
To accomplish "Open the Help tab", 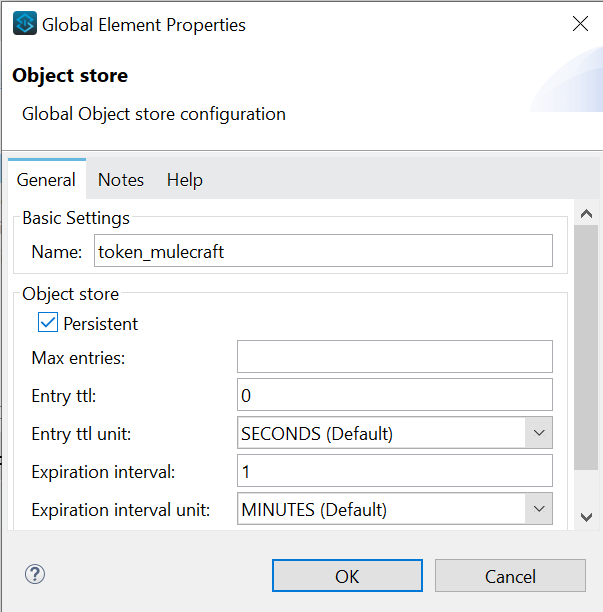I will [184, 180].
